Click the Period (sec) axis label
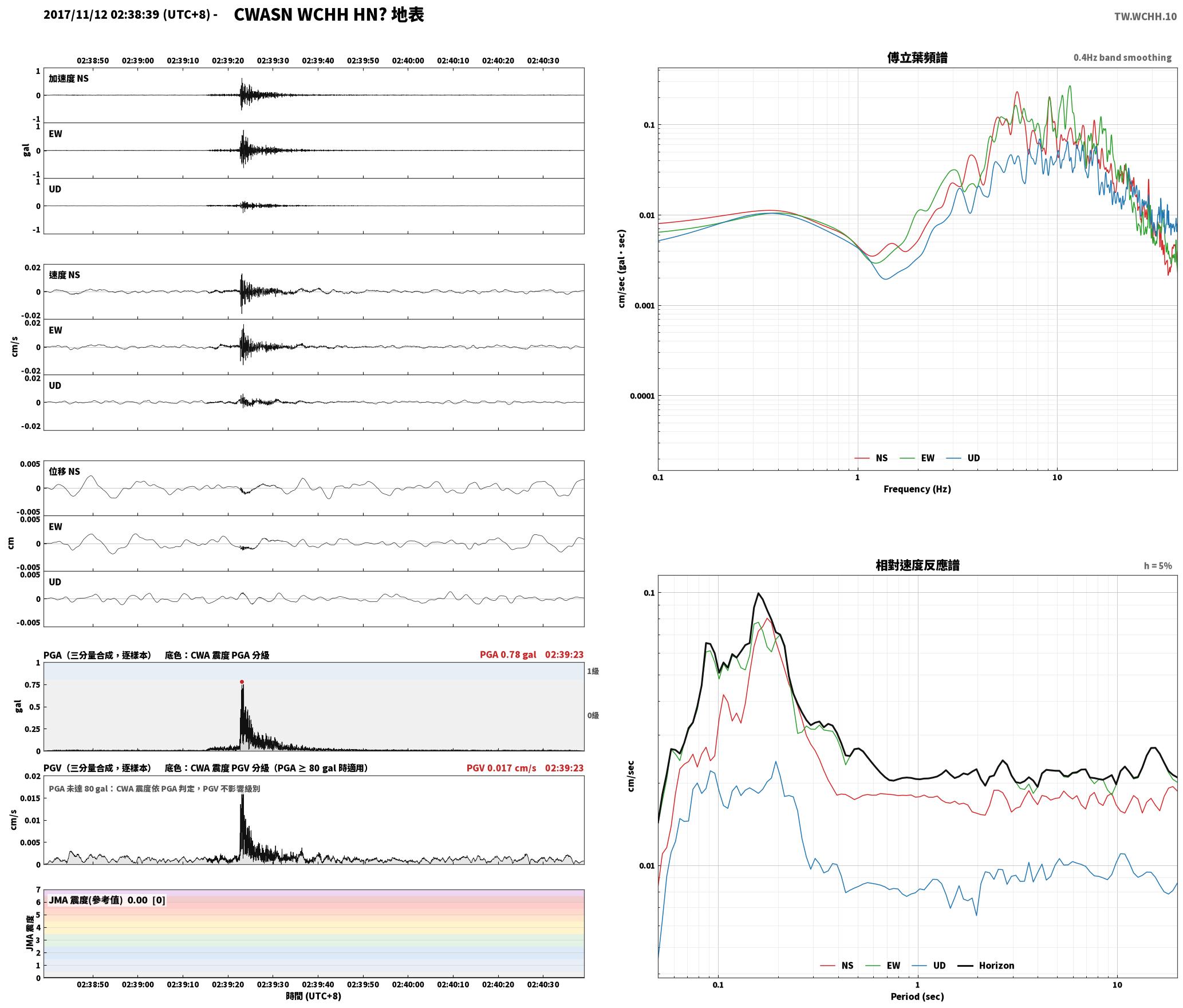The image size is (1183, 1008). click(917, 997)
